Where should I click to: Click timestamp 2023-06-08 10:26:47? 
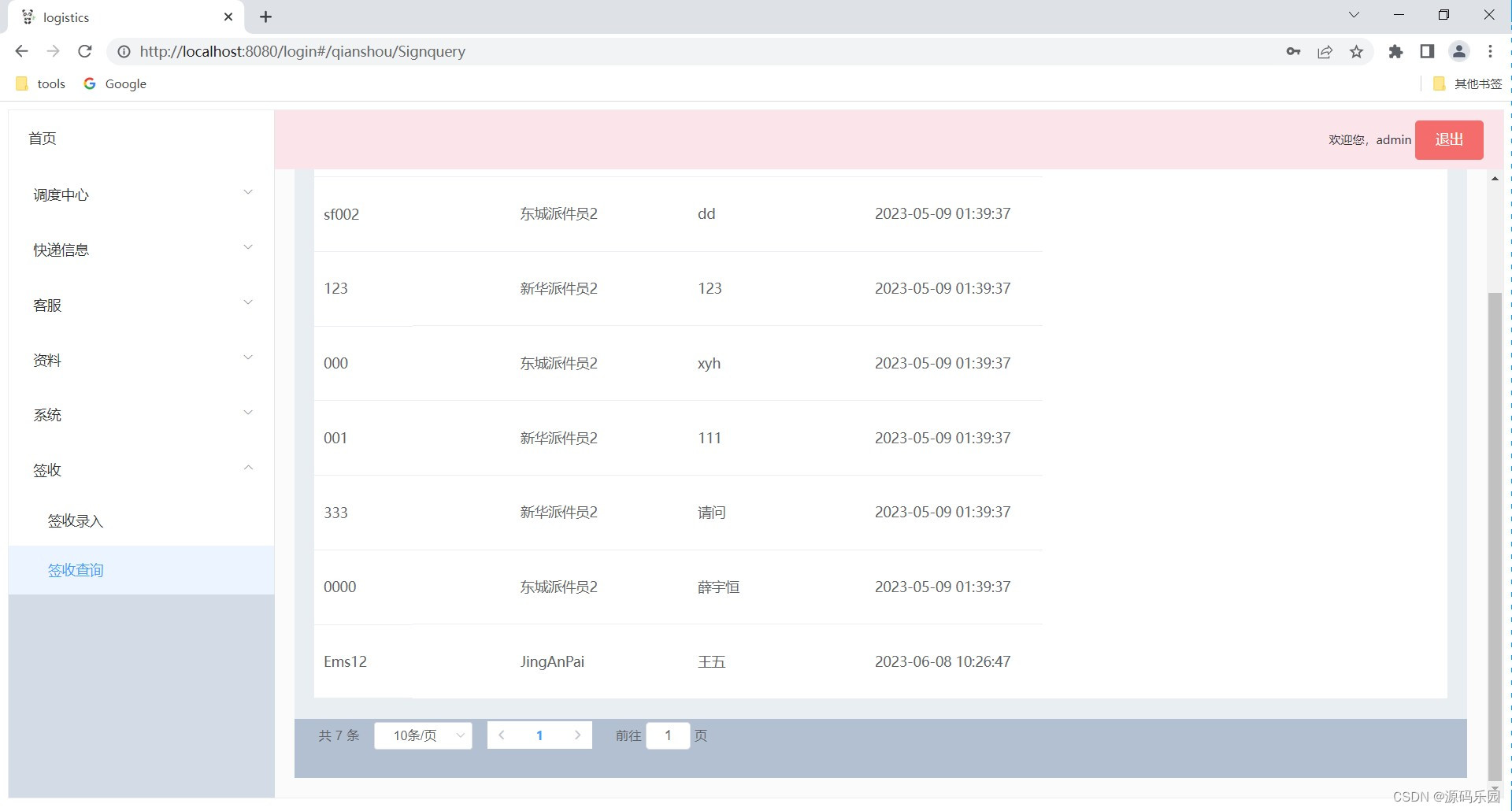click(943, 661)
